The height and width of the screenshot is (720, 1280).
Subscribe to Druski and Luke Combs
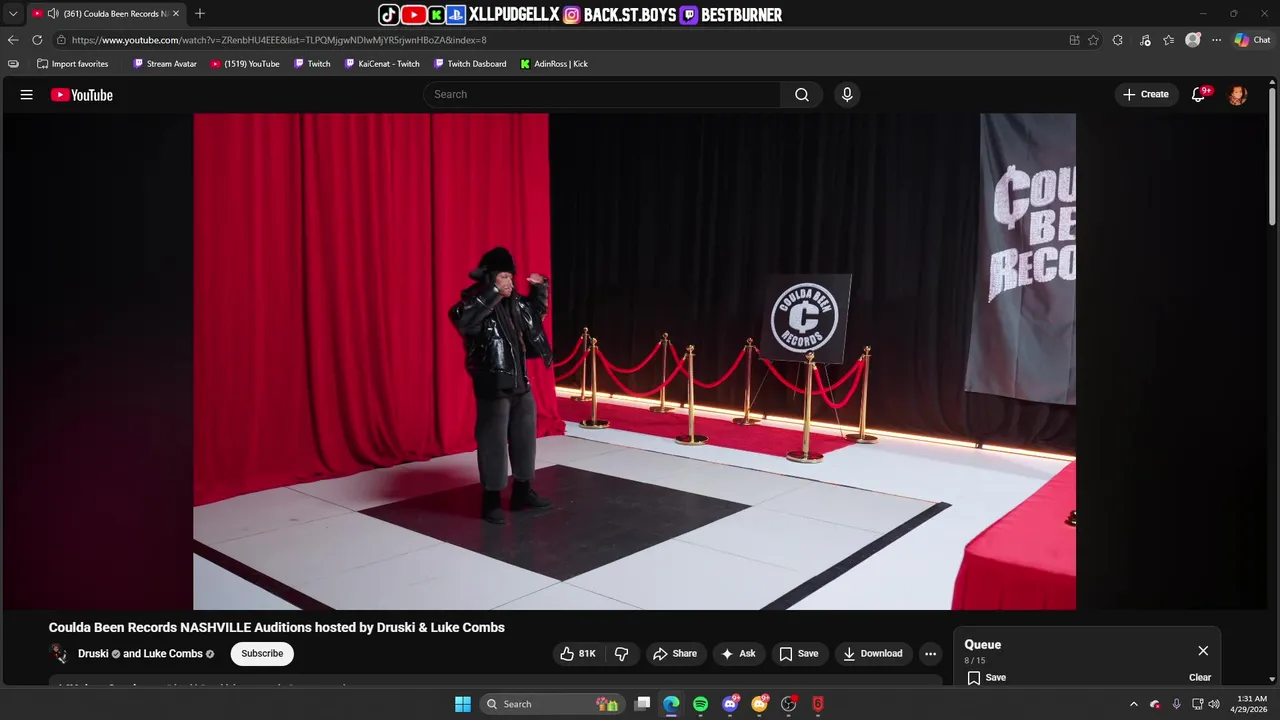coord(262,654)
